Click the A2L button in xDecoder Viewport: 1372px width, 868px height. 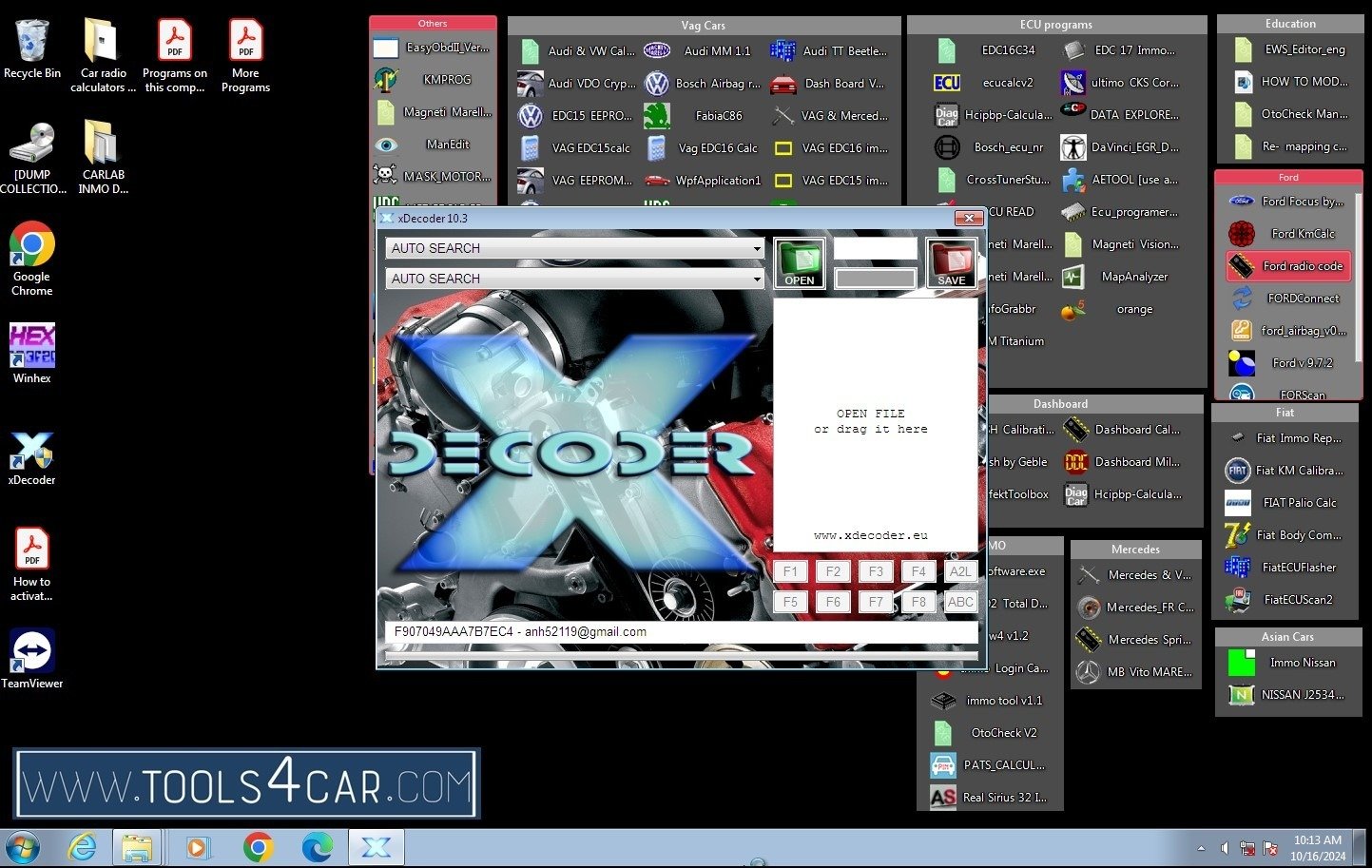pyautogui.click(x=960, y=571)
